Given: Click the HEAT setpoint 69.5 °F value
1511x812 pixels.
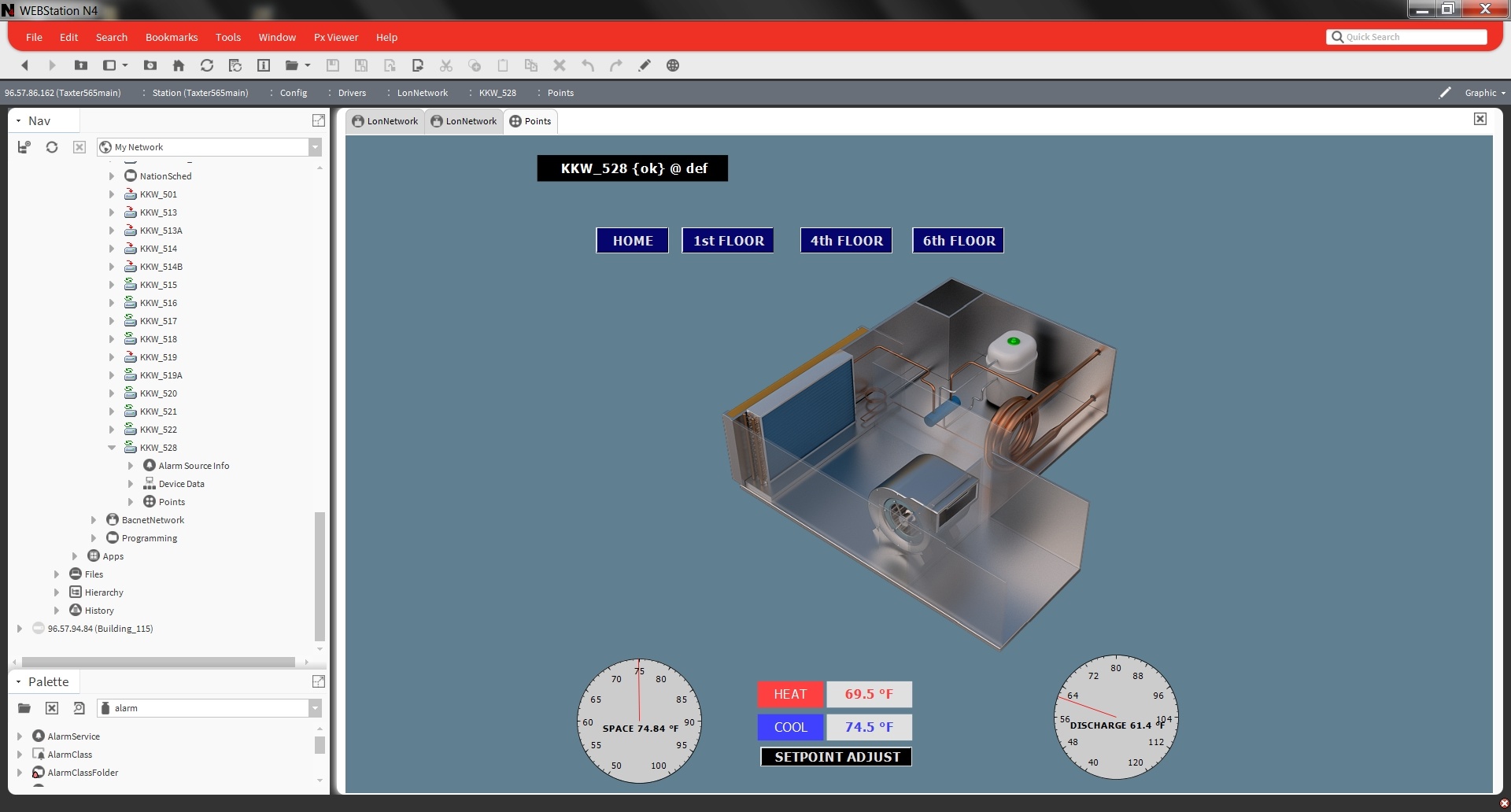Looking at the screenshot, I should pyautogui.click(x=869, y=694).
